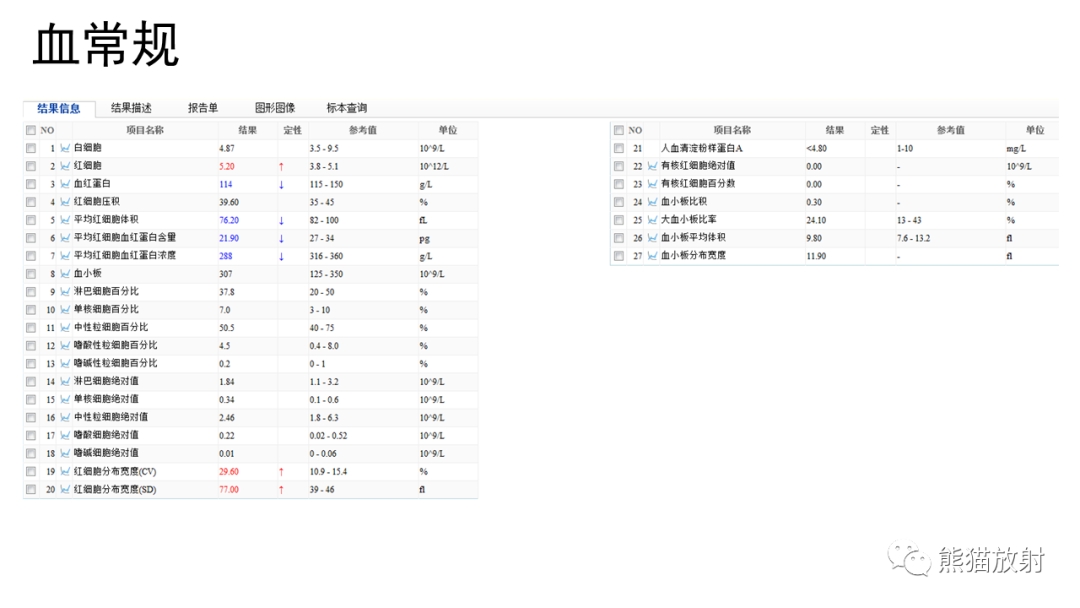Open trend chart icon for 淋巴细胞绝对值
Image resolution: width=1080 pixels, height=608 pixels.
pos(65,381)
